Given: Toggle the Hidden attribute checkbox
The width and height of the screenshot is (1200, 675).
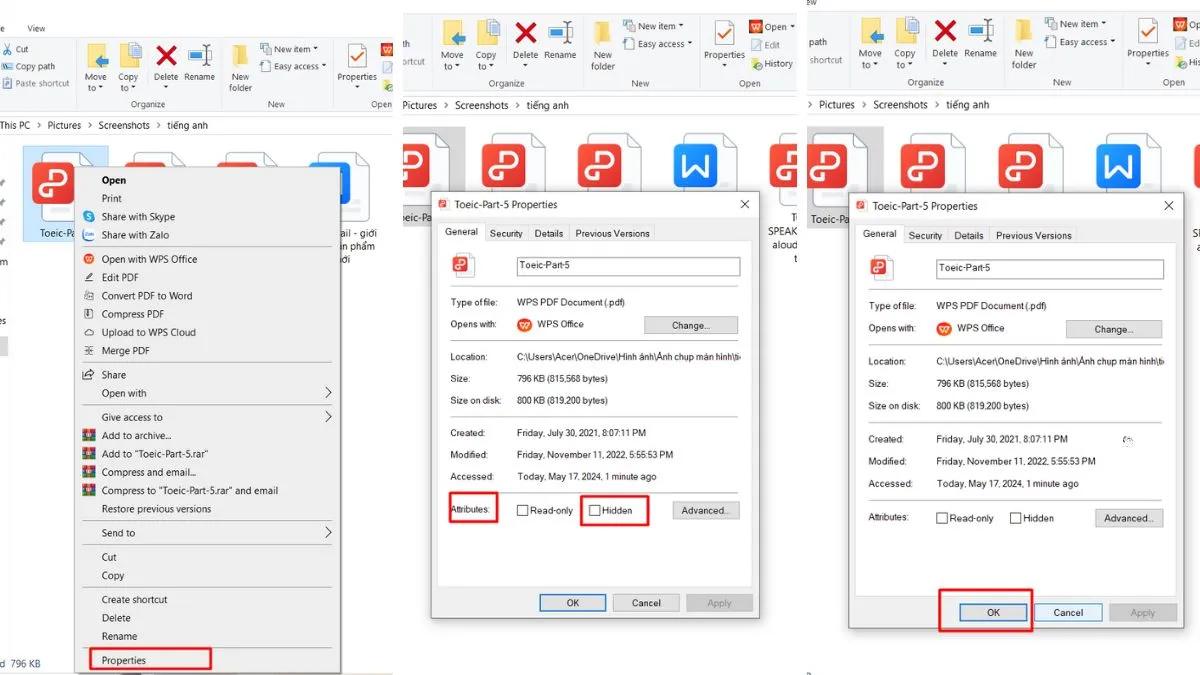Looking at the screenshot, I should tap(595, 510).
